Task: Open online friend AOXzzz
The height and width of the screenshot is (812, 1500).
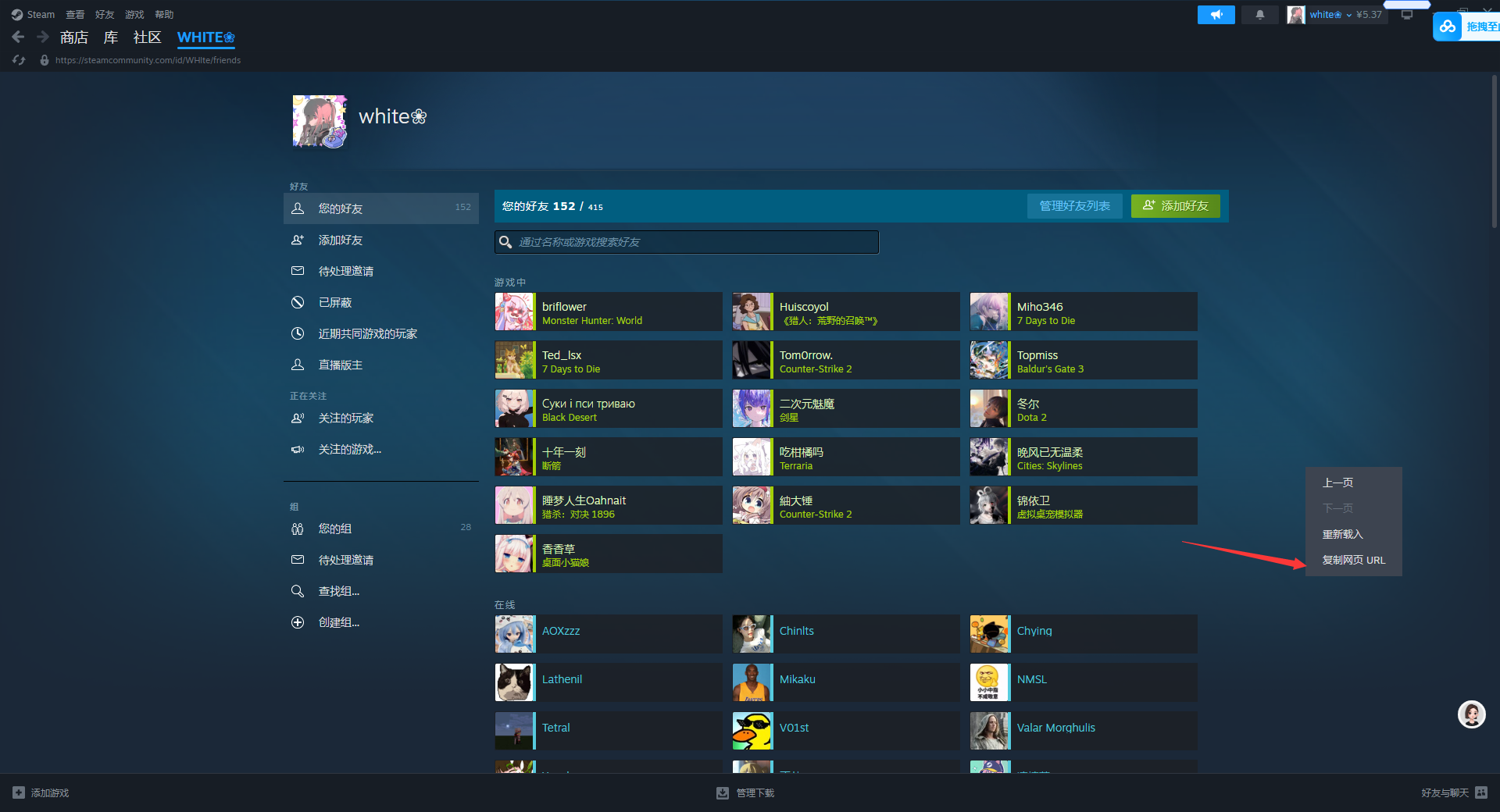Action: (x=609, y=634)
